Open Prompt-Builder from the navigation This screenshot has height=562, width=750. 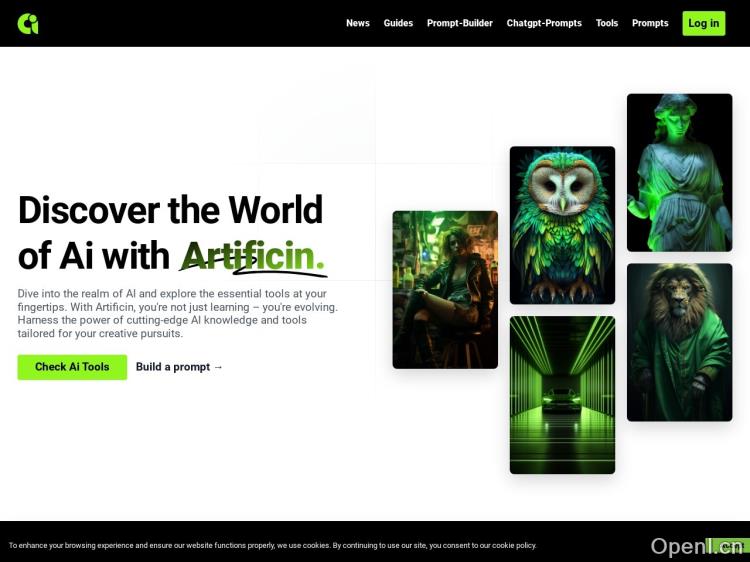coord(459,23)
